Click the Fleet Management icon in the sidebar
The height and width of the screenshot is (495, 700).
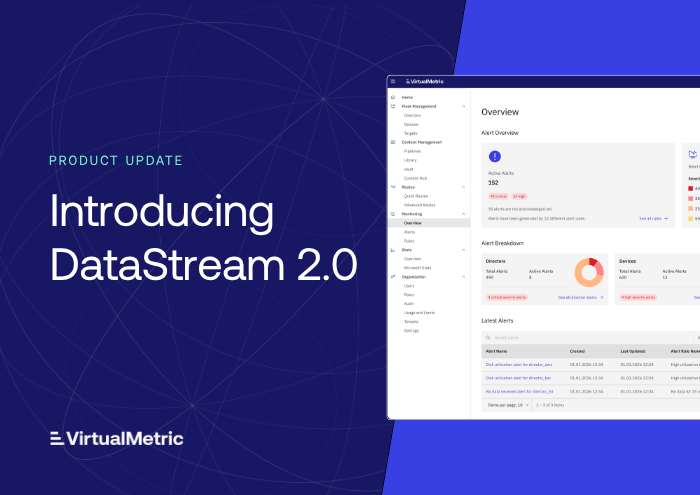393,106
